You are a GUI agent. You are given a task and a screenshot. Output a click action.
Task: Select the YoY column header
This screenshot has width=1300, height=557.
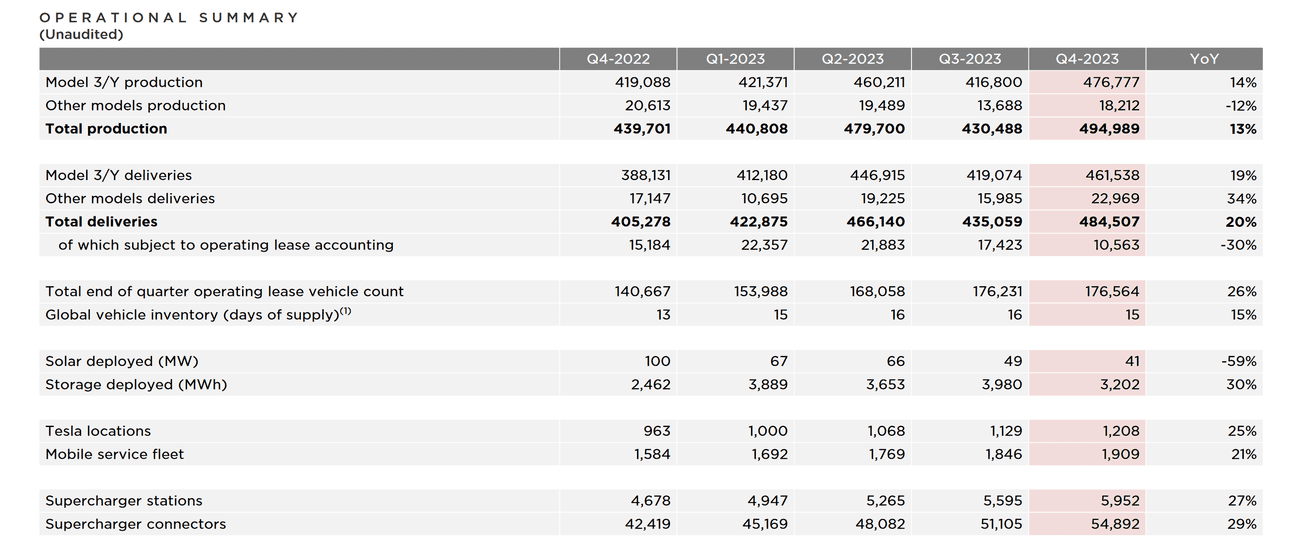click(x=1204, y=59)
